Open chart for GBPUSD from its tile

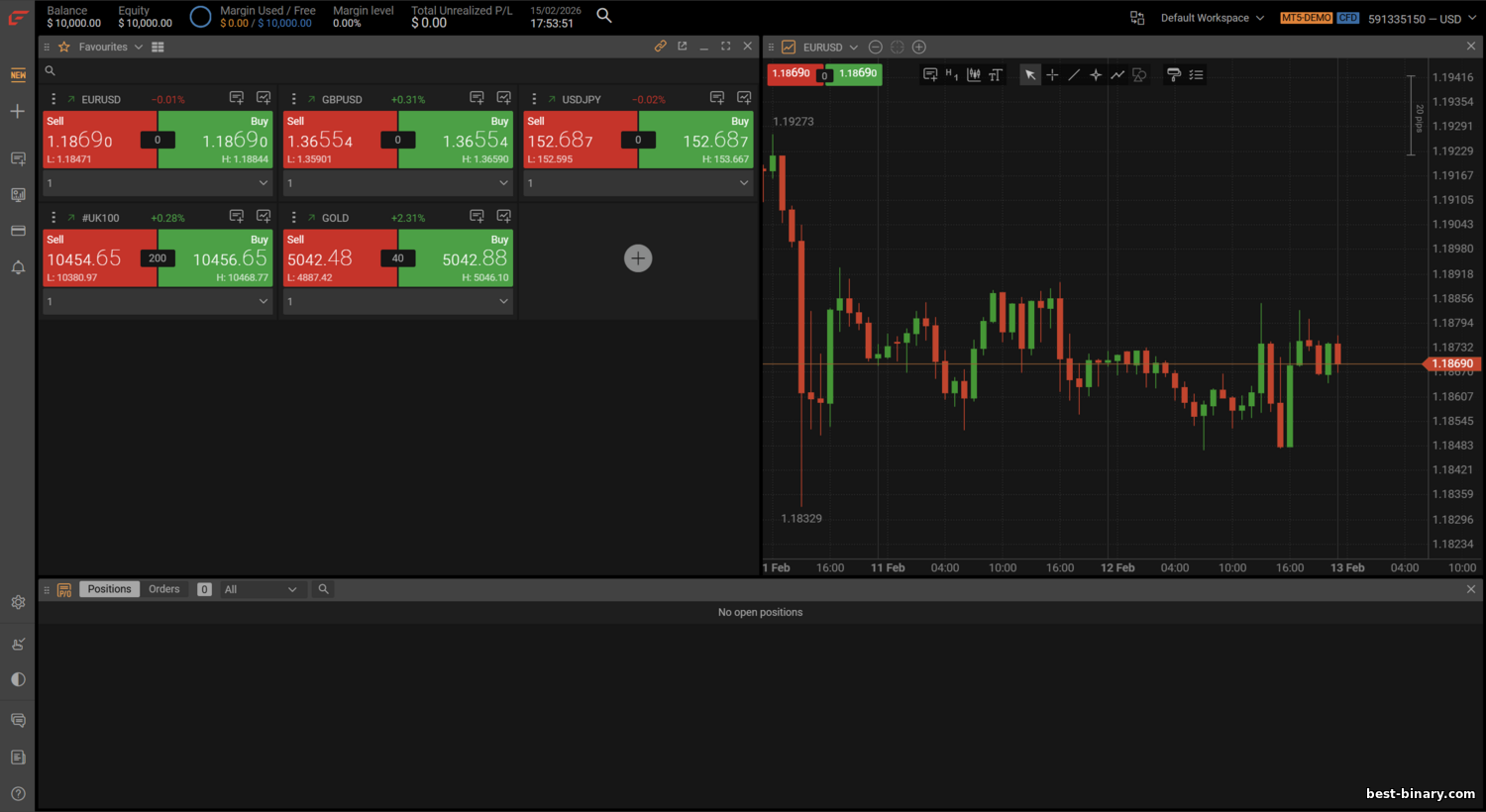click(503, 98)
